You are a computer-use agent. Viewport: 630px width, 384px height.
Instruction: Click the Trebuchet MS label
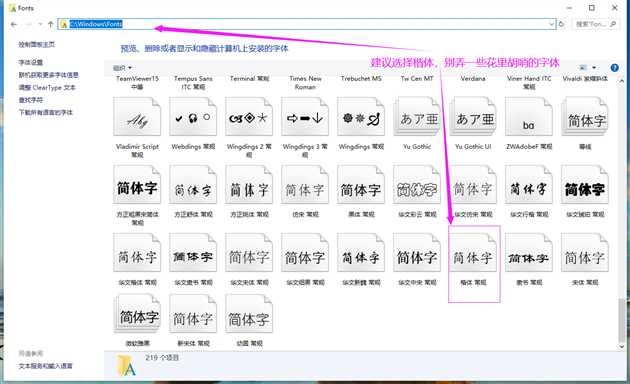361,78
